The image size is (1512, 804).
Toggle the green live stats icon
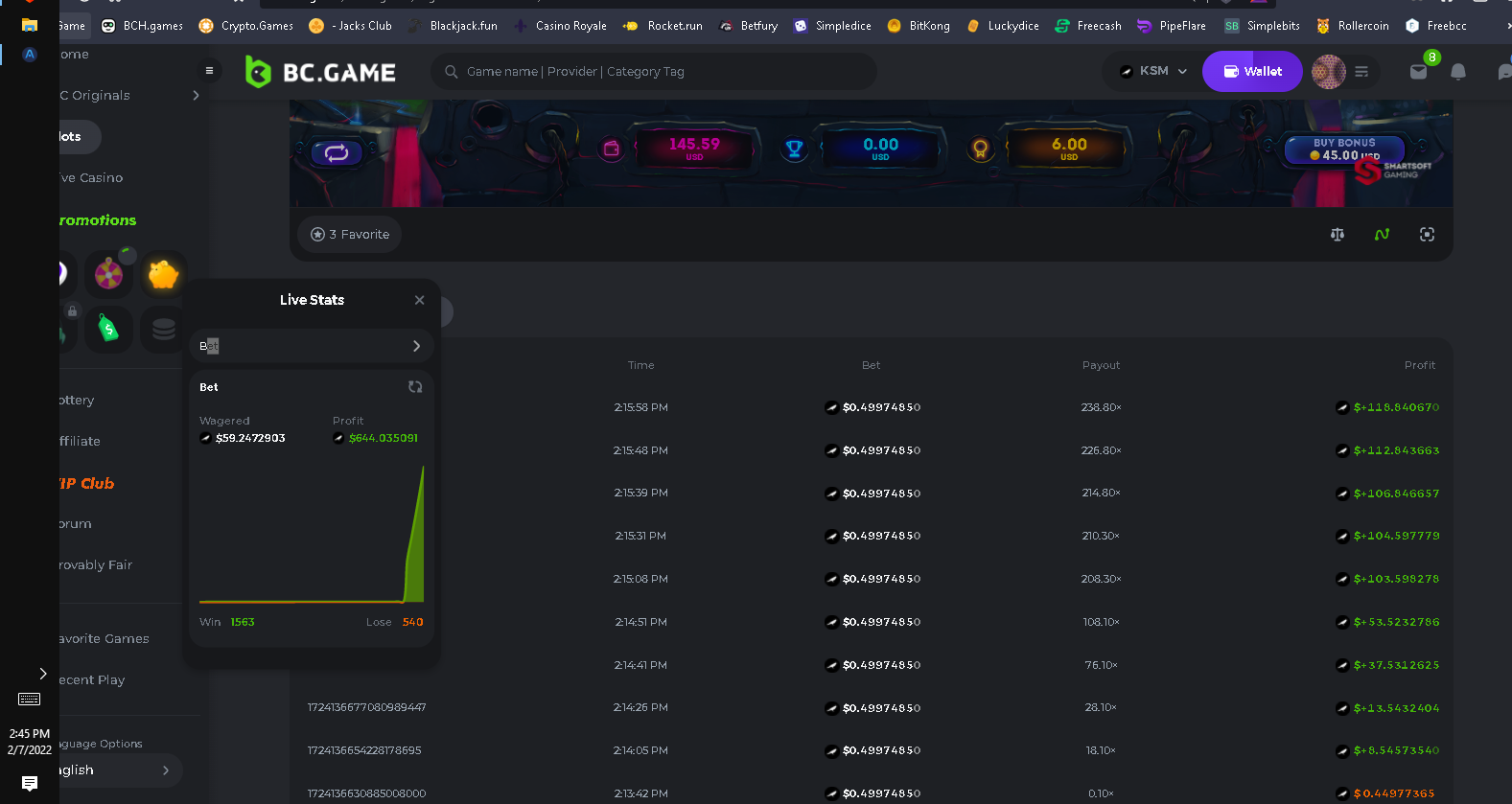click(x=1382, y=235)
